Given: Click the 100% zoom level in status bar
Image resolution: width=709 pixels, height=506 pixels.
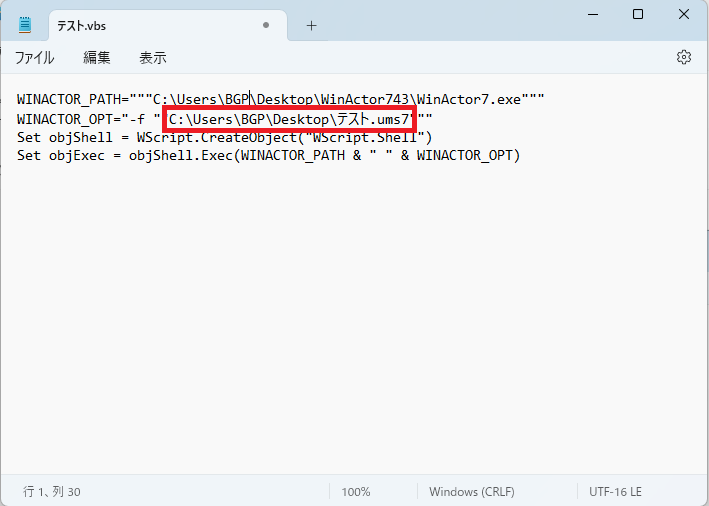Looking at the screenshot, I should click(356, 492).
